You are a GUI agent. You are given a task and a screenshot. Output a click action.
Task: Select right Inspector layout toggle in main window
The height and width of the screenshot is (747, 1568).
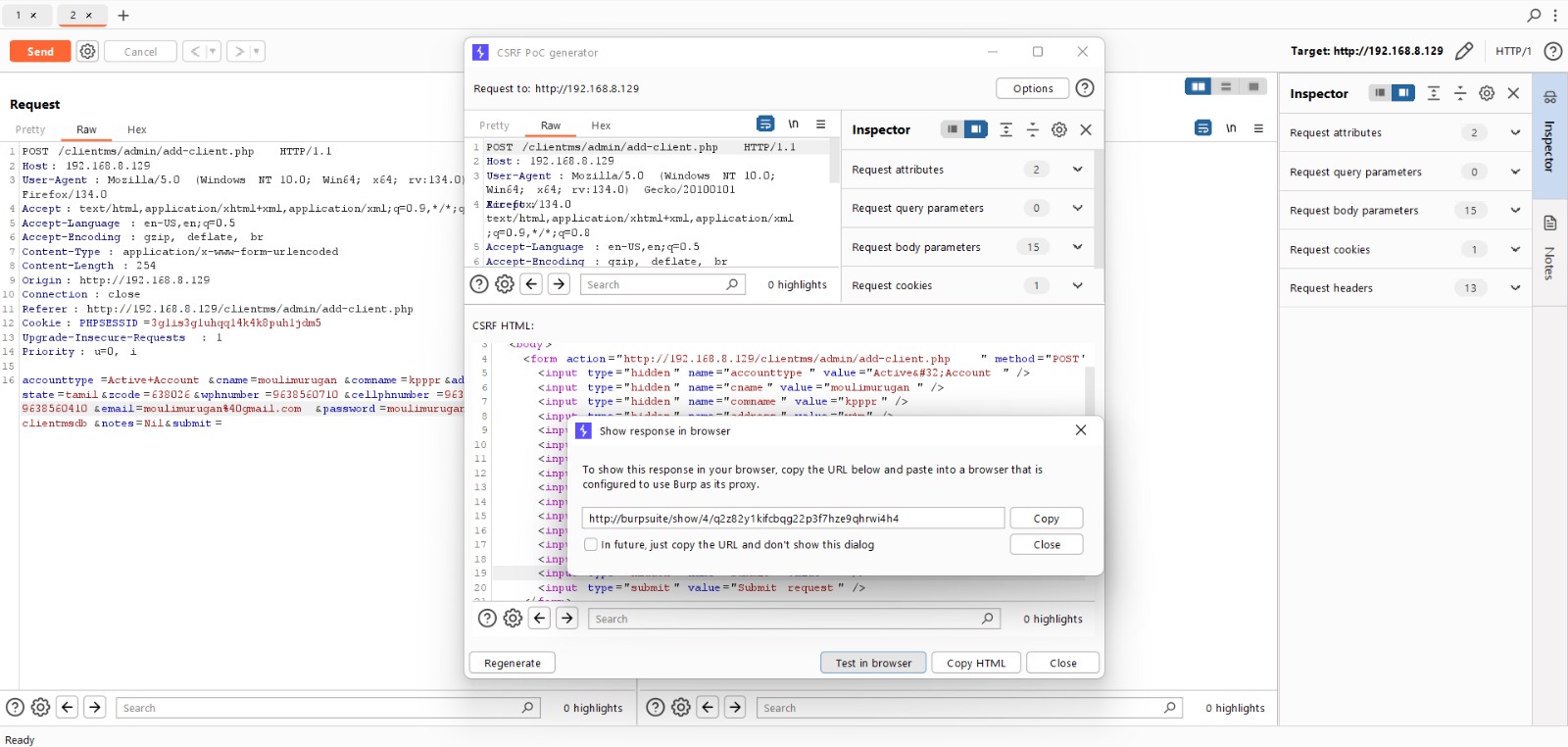pos(1403,93)
